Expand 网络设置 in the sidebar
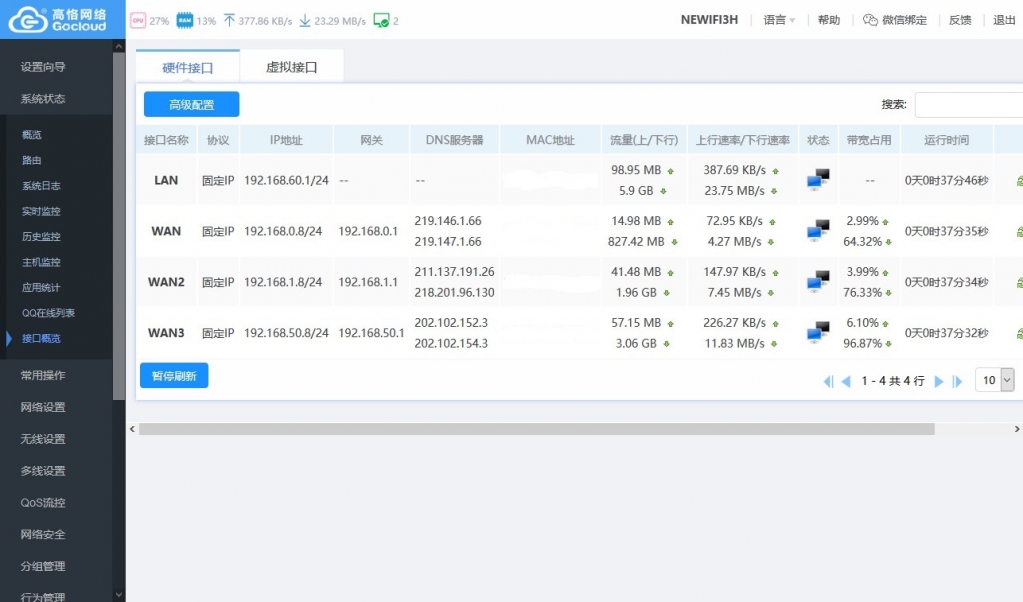This screenshot has width=1023, height=602. coord(43,407)
